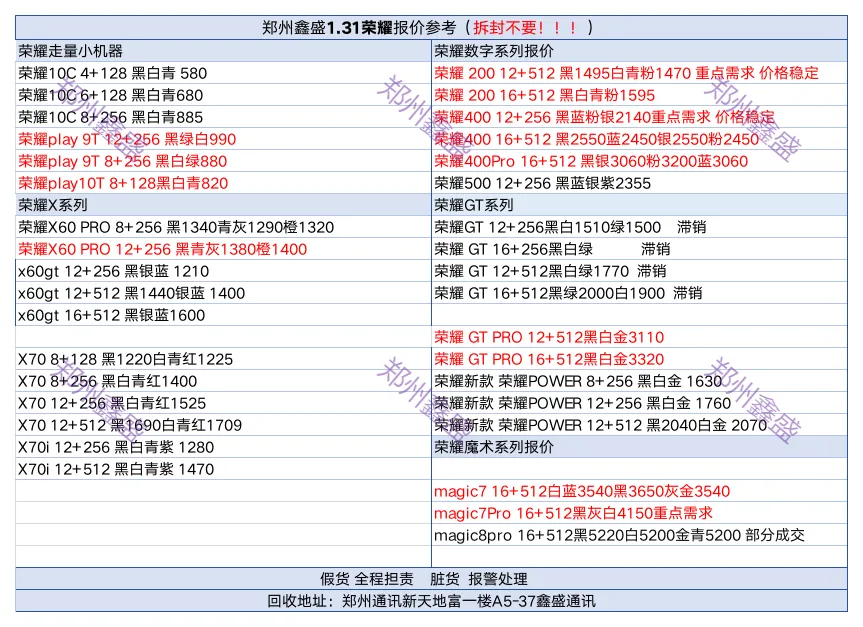
Task: Select row X70i 12+512 黑白青紫 1470
Action: point(223,469)
